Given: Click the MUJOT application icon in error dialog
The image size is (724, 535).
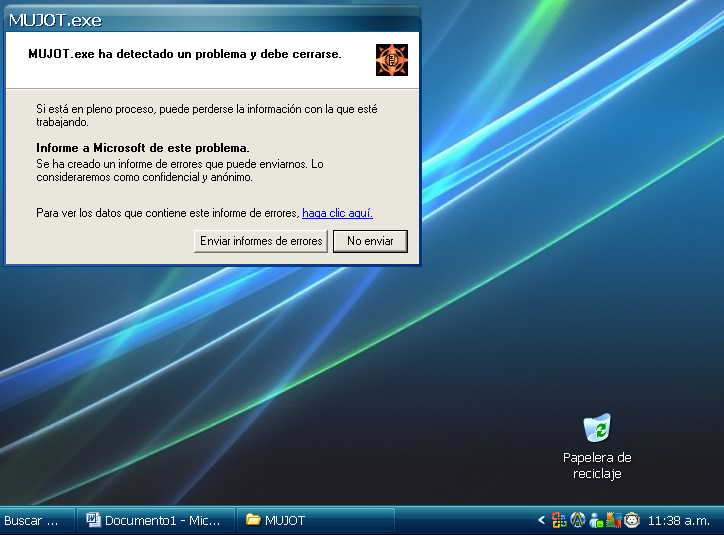Looking at the screenshot, I should pos(391,60).
